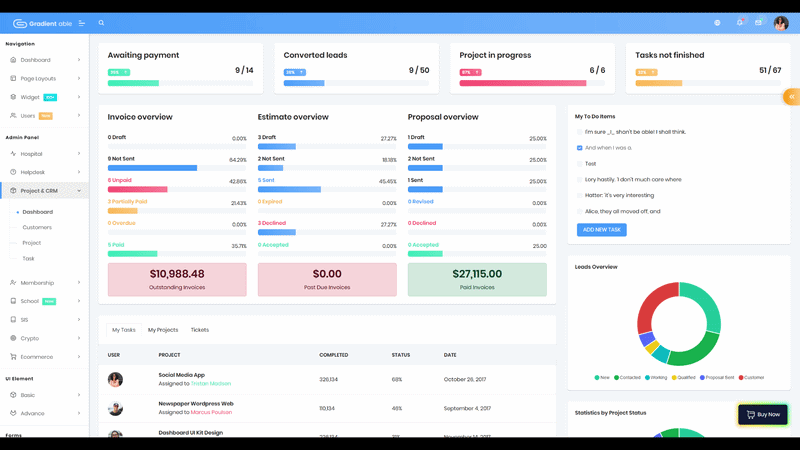The image size is (800, 450).
Task: Click the School sidebar icon
Action: (13, 301)
